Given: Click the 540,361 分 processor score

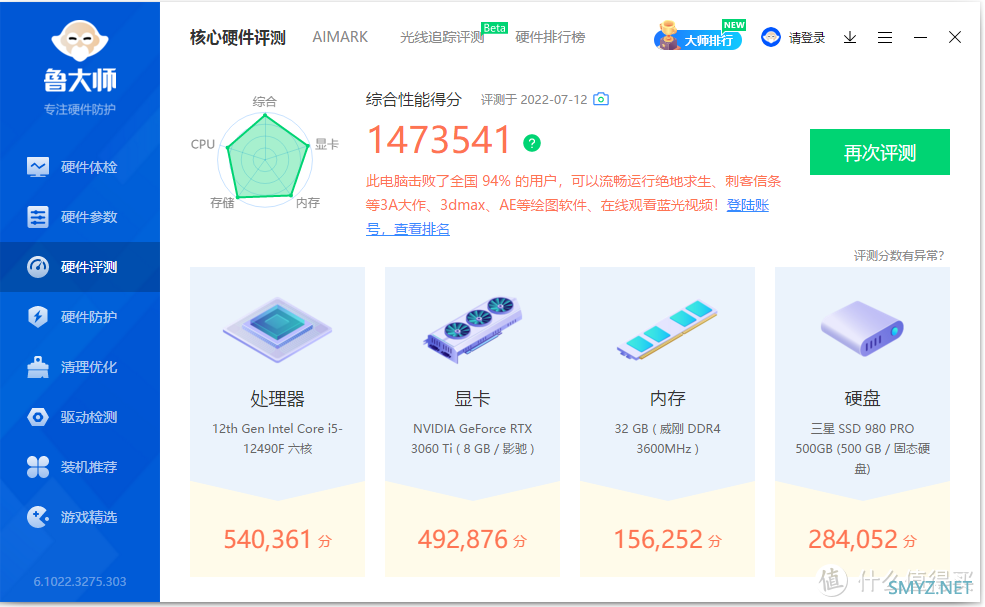Looking at the screenshot, I should click(278, 540).
